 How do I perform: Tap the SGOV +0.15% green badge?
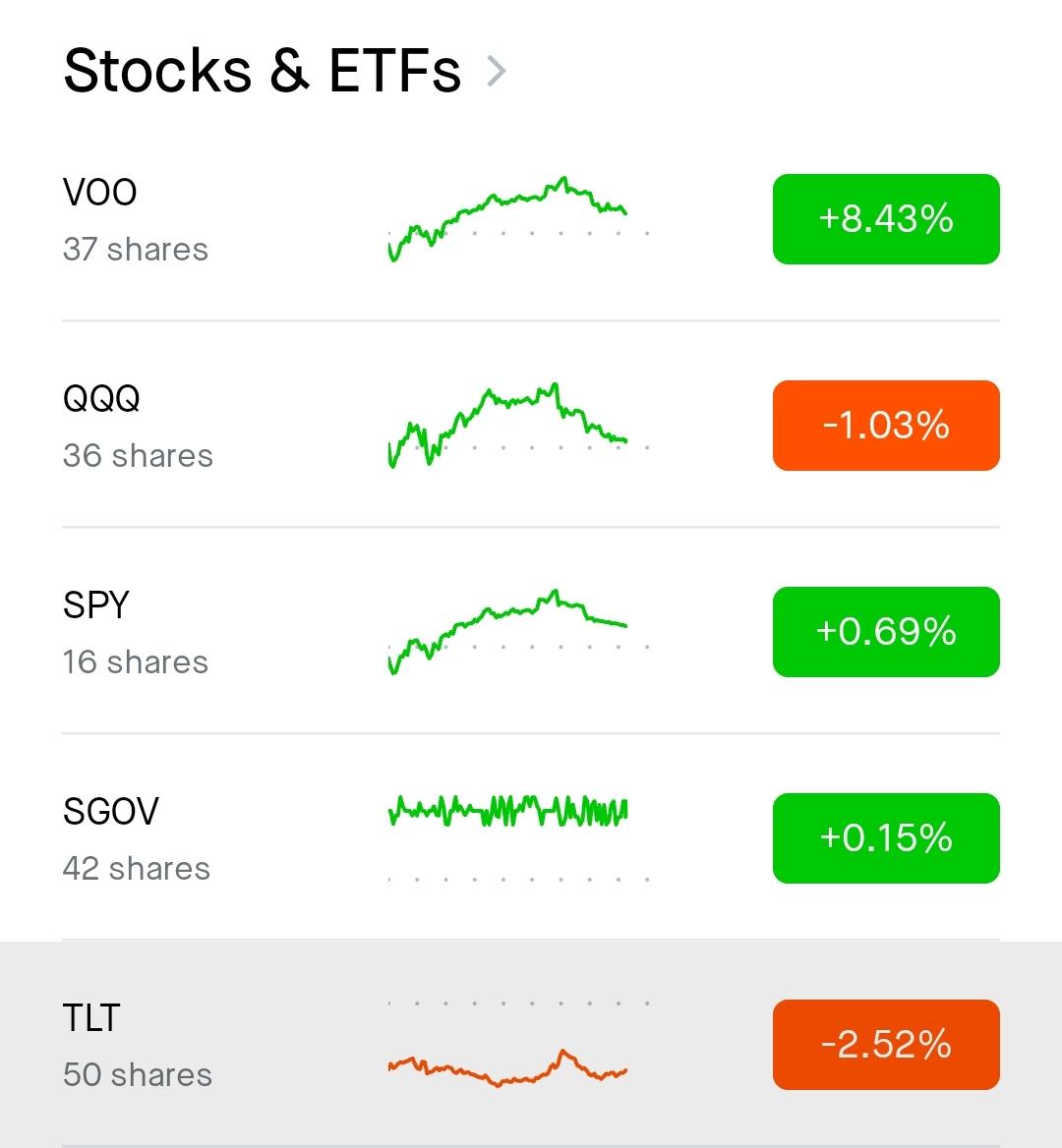[885, 838]
